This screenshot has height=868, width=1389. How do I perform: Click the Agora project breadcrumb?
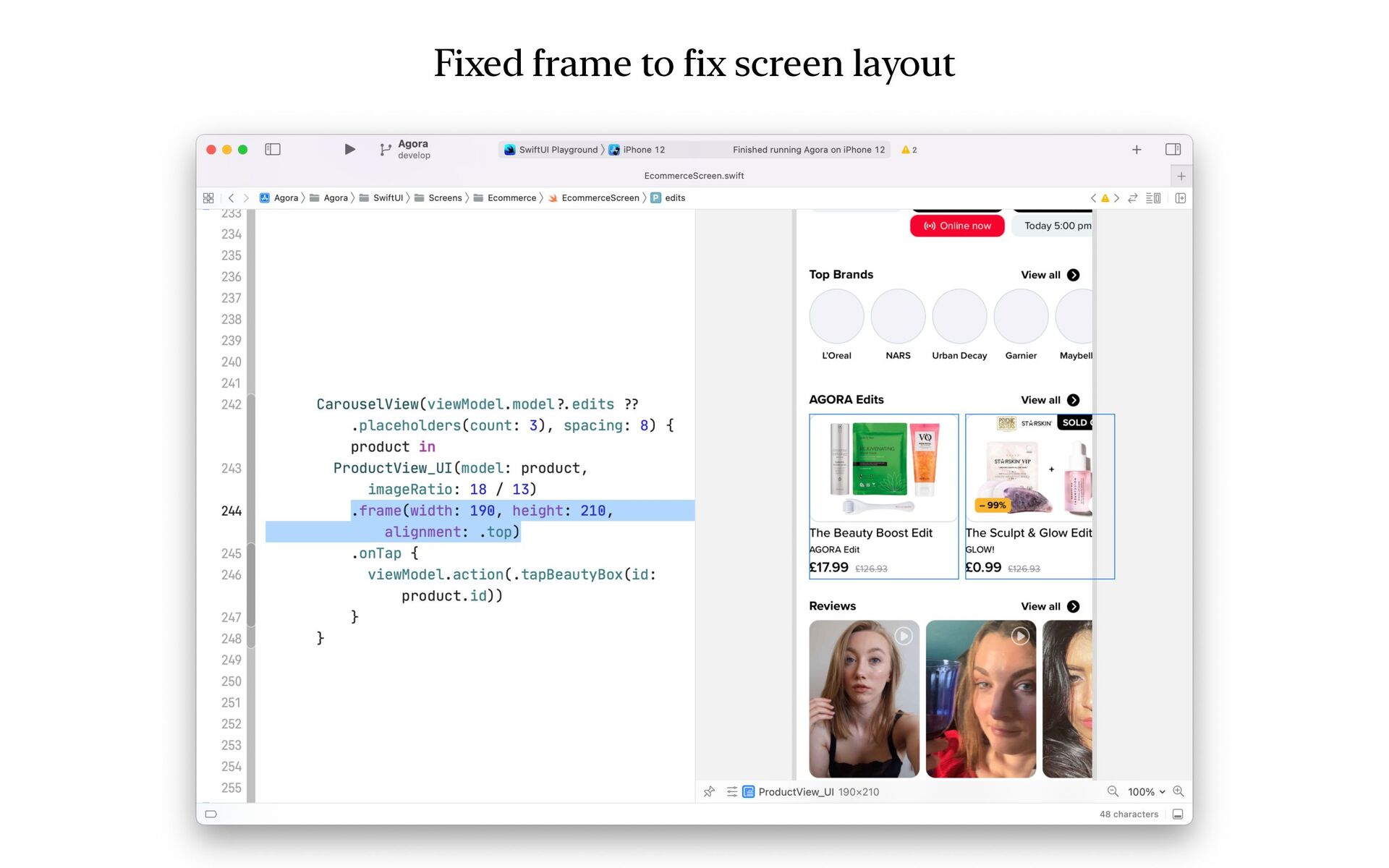point(279,197)
